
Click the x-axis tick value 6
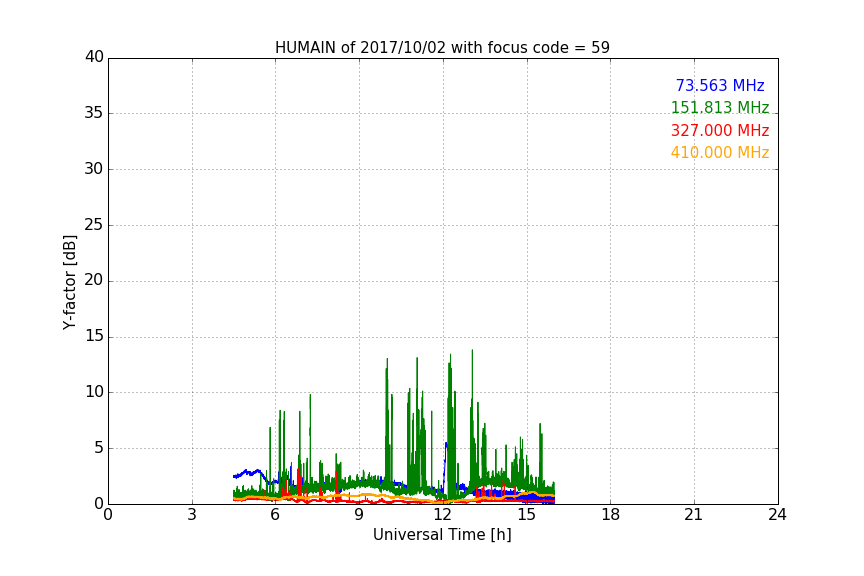point(275,515)
